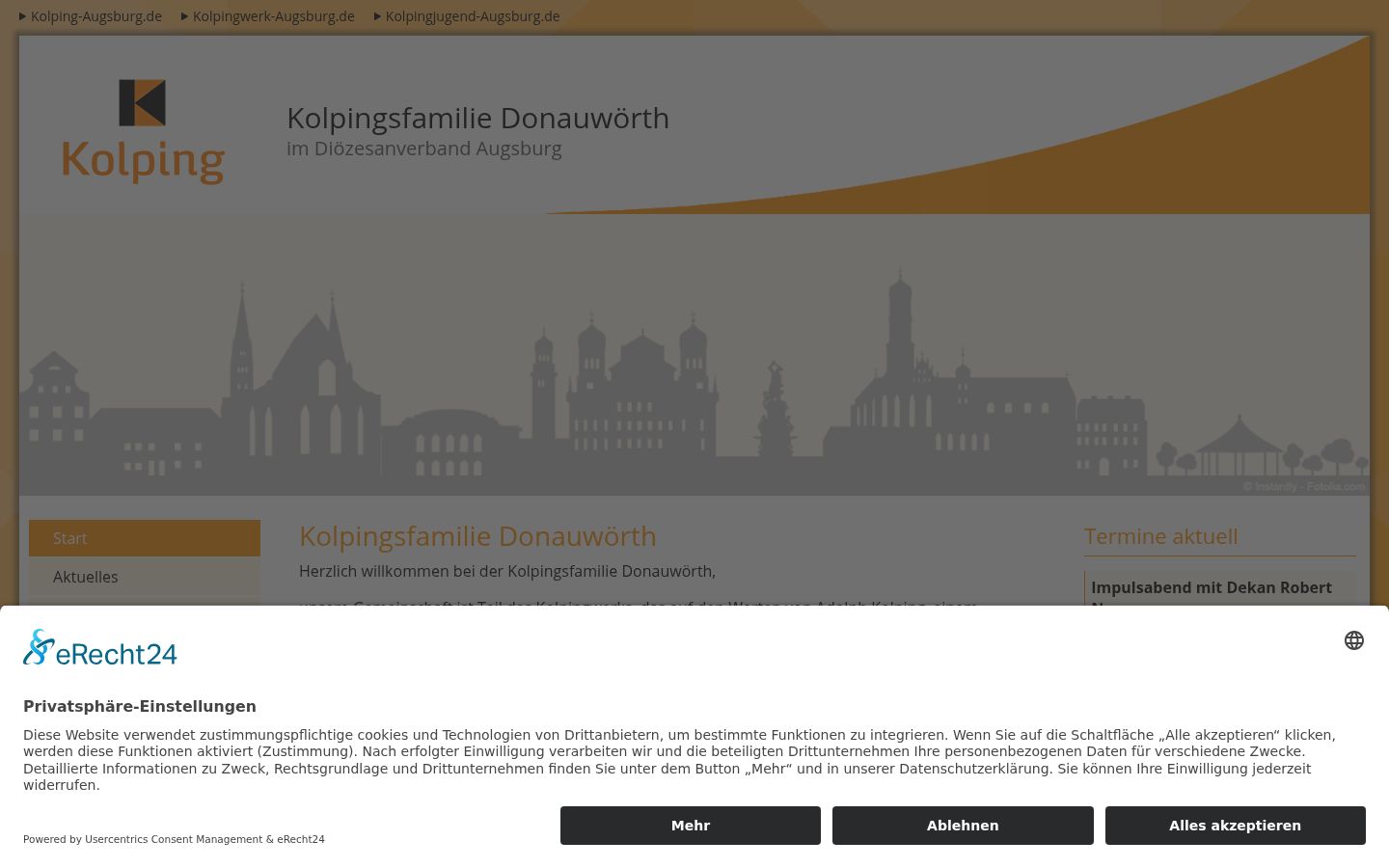Click the Kolpingsfamilie Donauwörth header title
This screenshot has height=868, width=1389.
click(477, 118)
